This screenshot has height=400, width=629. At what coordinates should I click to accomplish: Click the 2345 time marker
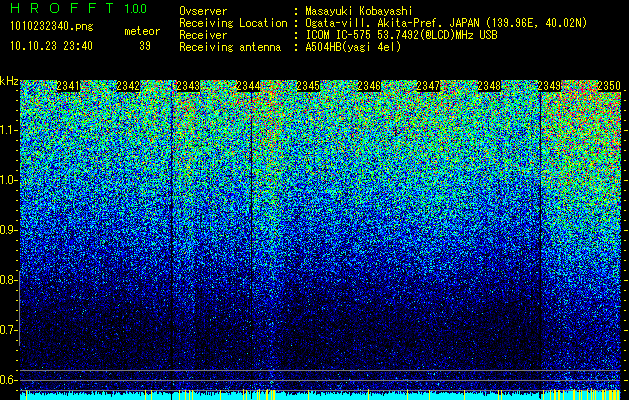tap(308, 86)
